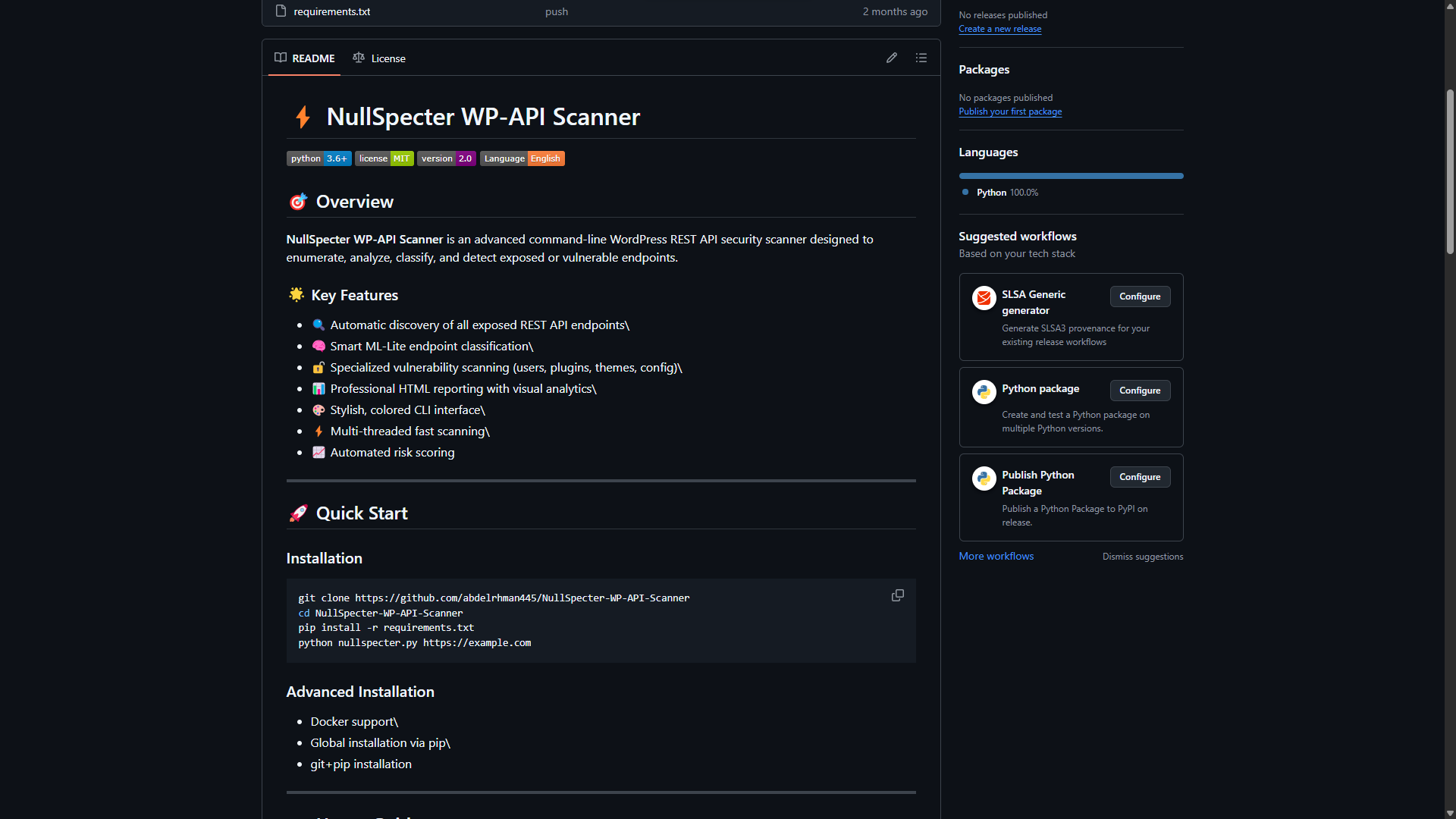Click the Python package workflow logo

984,392
